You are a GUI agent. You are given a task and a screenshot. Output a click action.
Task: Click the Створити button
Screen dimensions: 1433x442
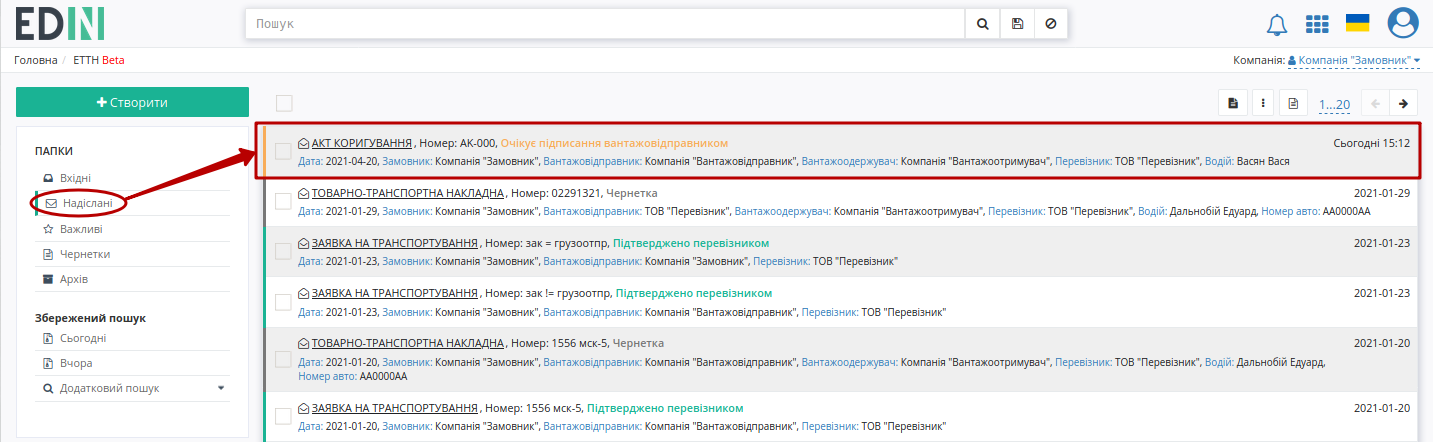(x=132, y=103)
